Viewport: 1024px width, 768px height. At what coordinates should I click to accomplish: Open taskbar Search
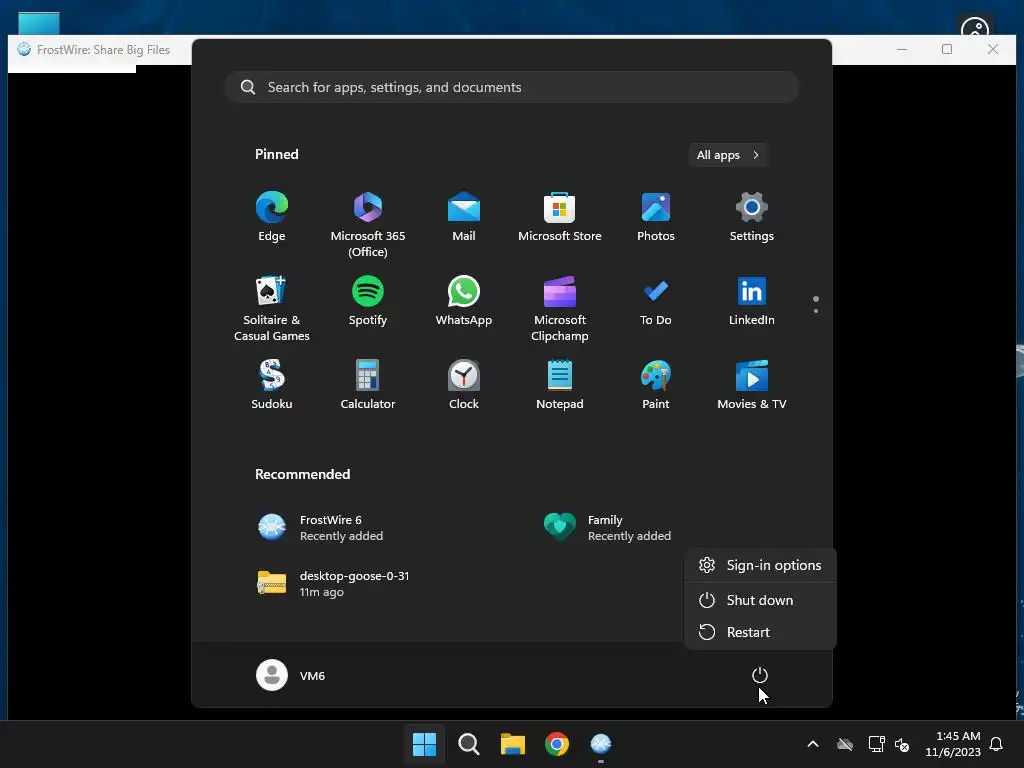[469, 744]
